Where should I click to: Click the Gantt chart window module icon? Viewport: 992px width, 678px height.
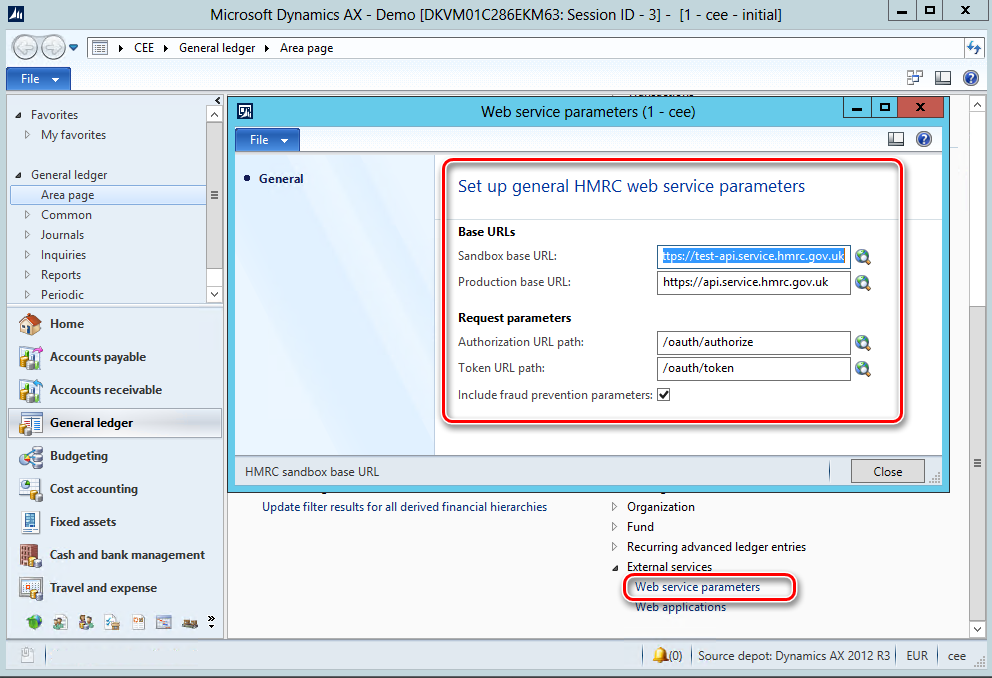coord(164,622)
